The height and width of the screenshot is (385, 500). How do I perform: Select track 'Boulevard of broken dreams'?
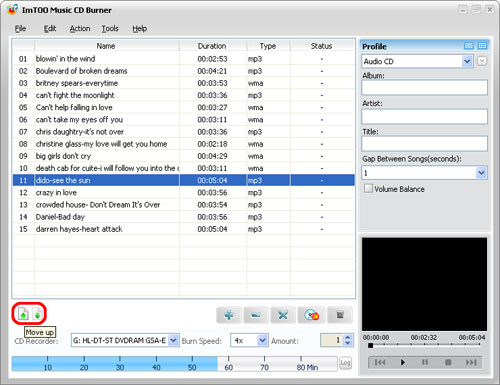[184, 71]
